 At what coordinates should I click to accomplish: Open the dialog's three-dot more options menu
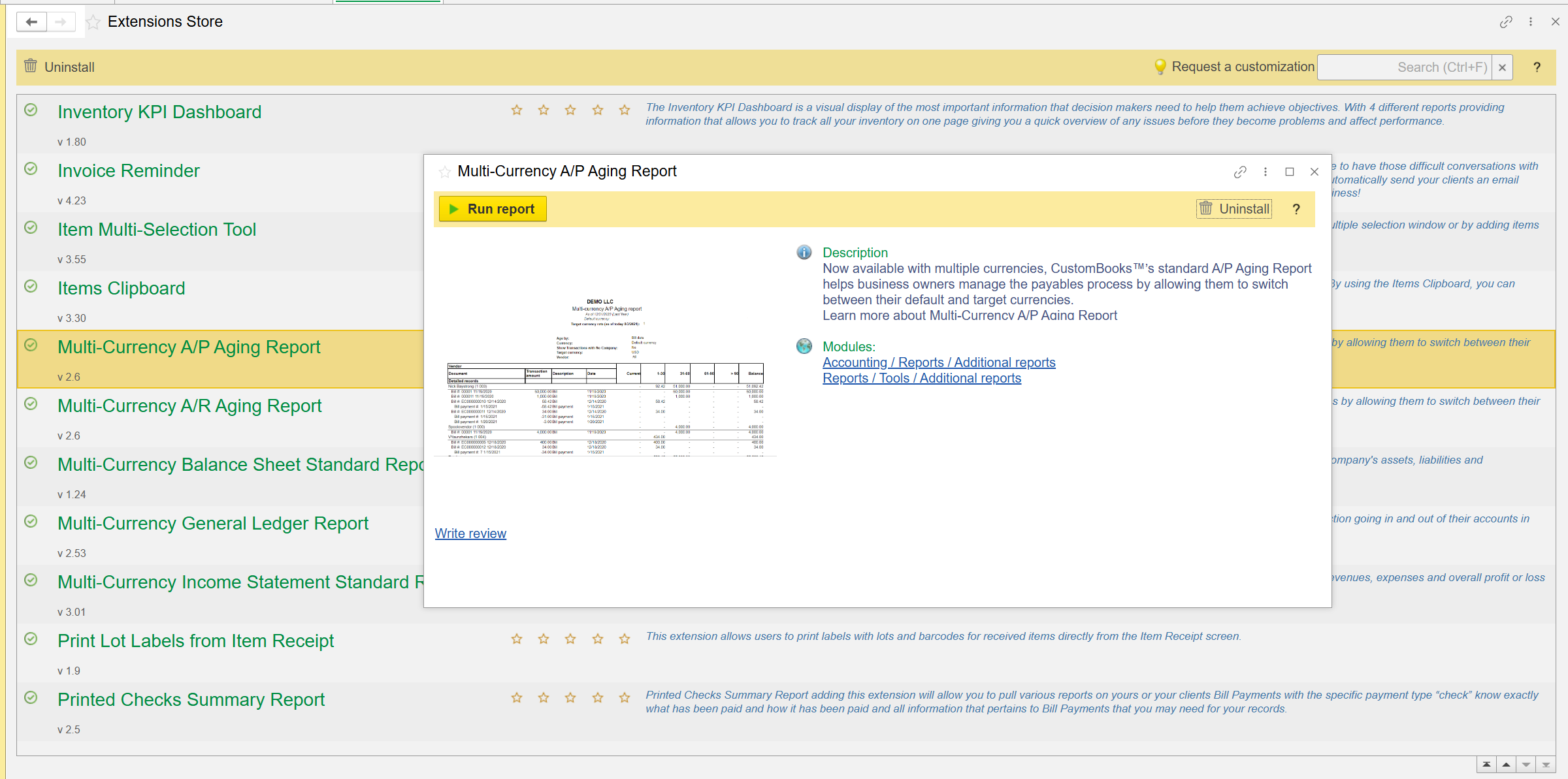tap(1266, 172)
